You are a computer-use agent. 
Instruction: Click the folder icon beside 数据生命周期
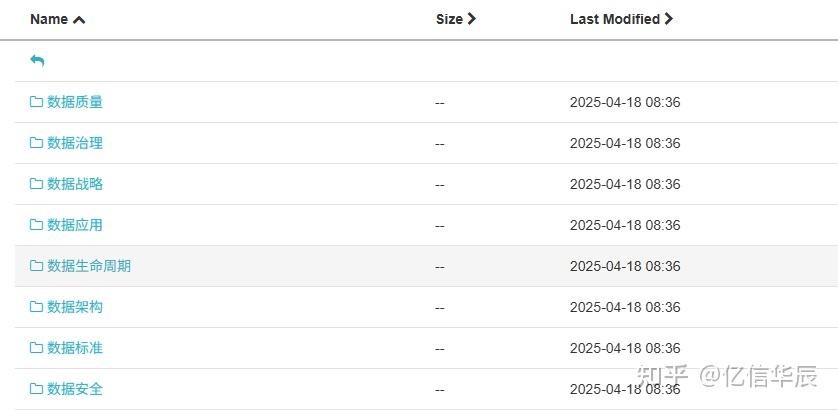pyautogui.click(x=36, y=266)
